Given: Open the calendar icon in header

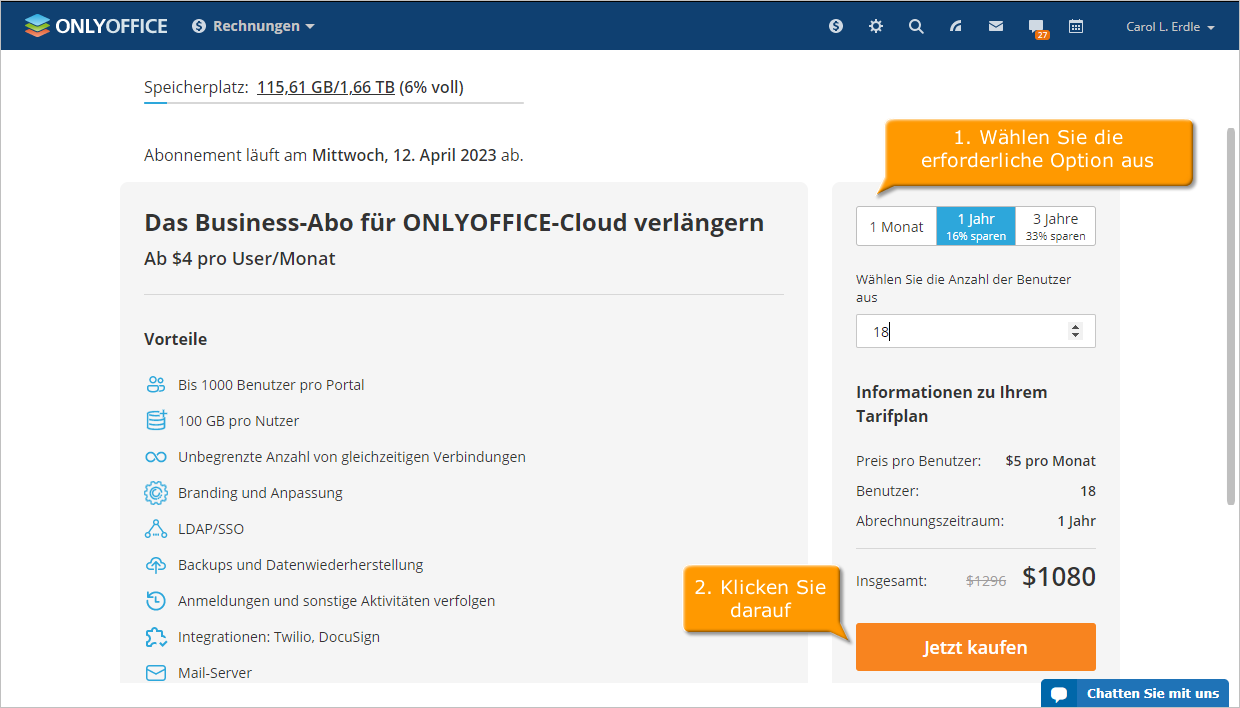Looking at the screenshot, I should [x=1076, y=26].
